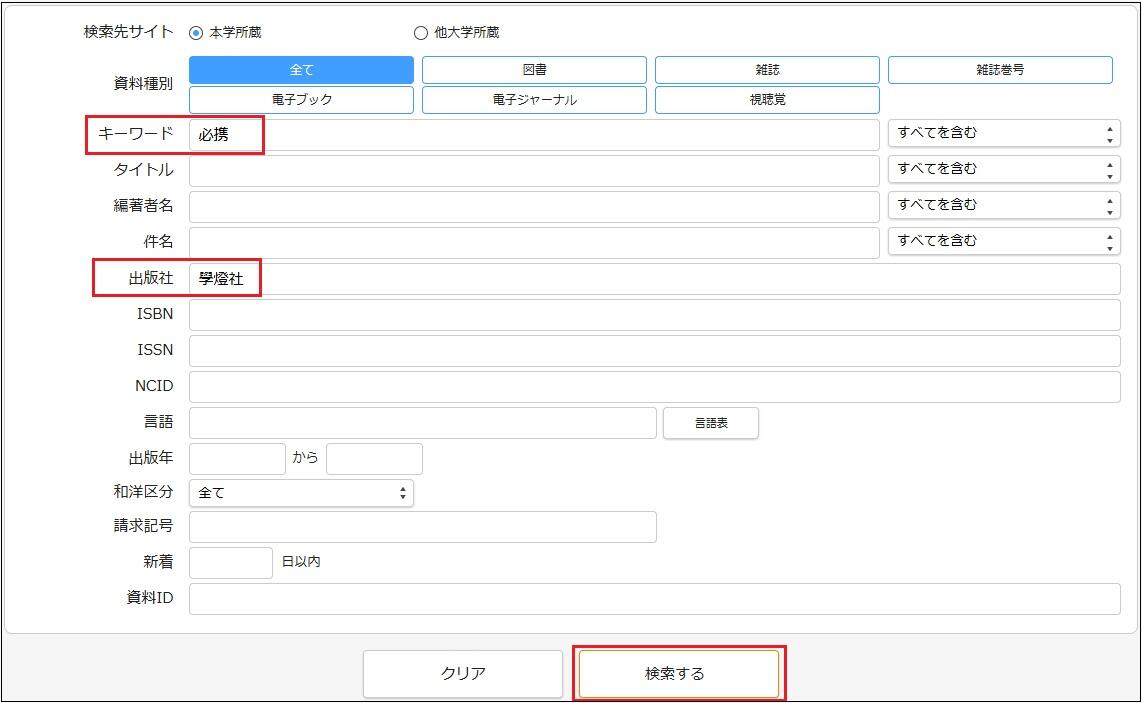Click the 検索する button
This screenshot has width=1142, height=703.
pyautogui.click(x=678, y=674)
